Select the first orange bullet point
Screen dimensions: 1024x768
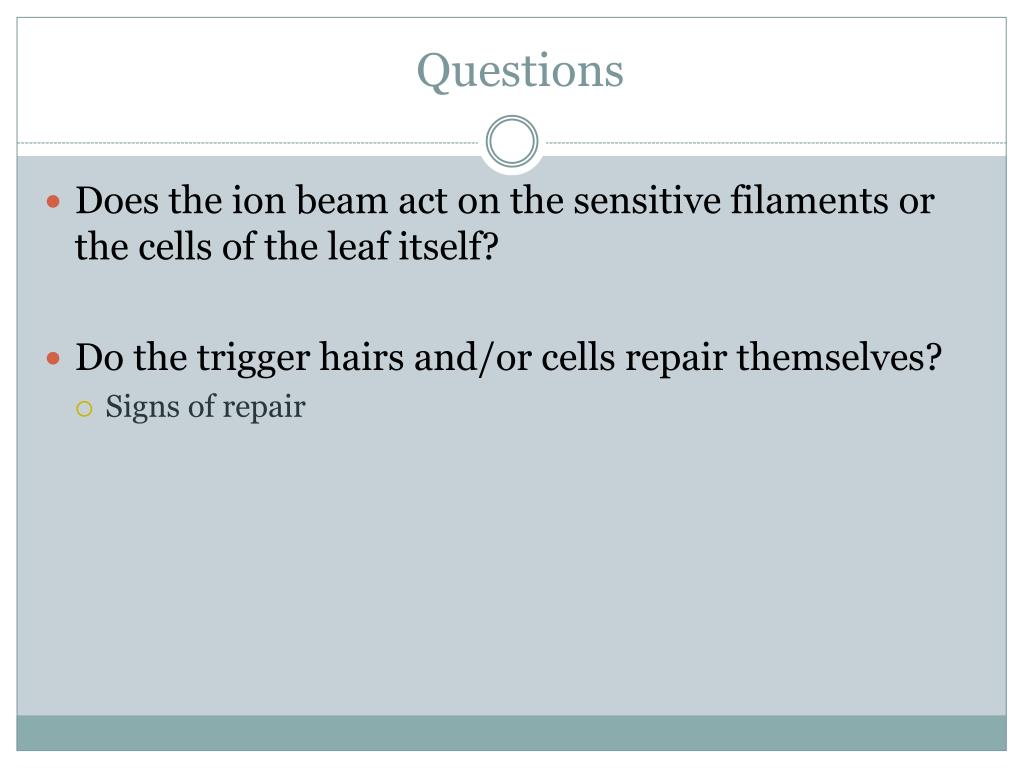tap(54, 201)
